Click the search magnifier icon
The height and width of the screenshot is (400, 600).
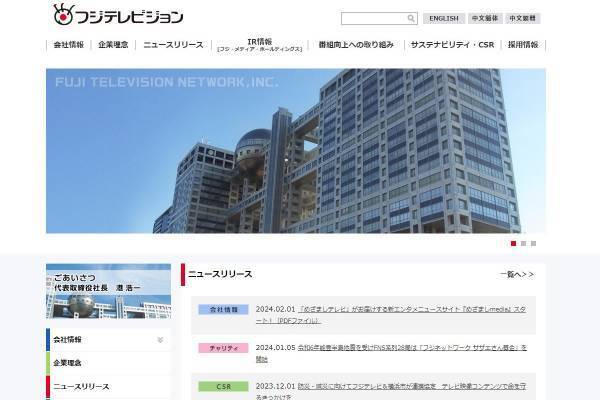(x=411, y=18)
